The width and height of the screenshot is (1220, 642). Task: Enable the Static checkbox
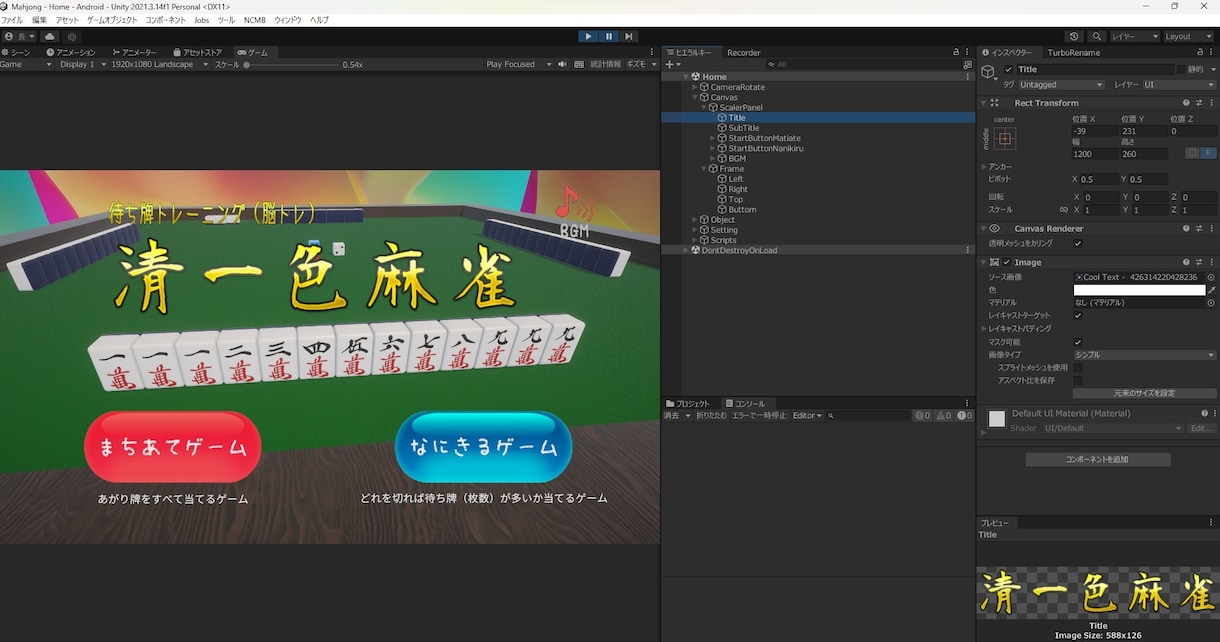pyautogui.click(x=1181, y=69)
